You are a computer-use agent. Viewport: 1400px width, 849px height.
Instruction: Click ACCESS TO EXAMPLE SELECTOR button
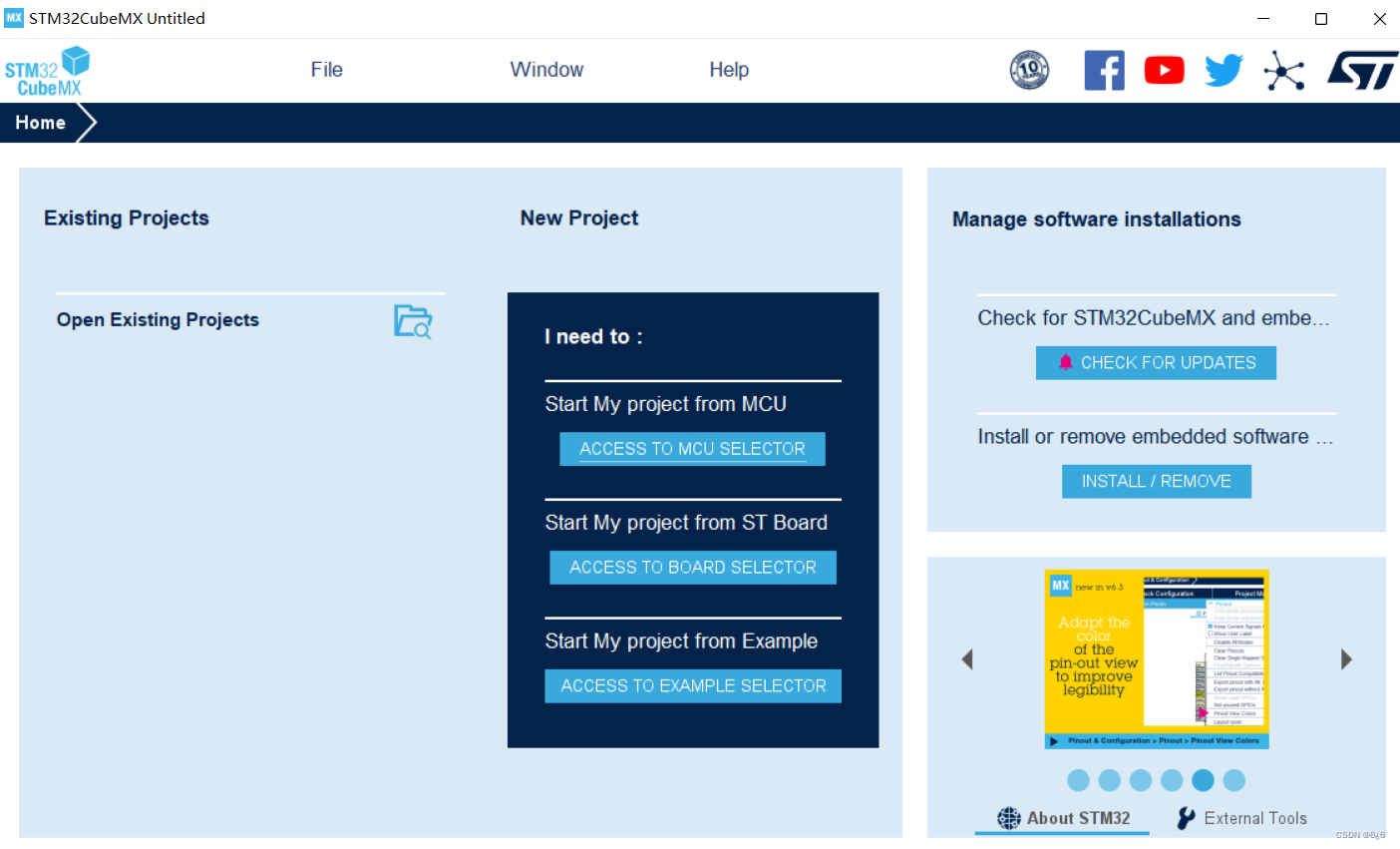(x=693, y=686)
